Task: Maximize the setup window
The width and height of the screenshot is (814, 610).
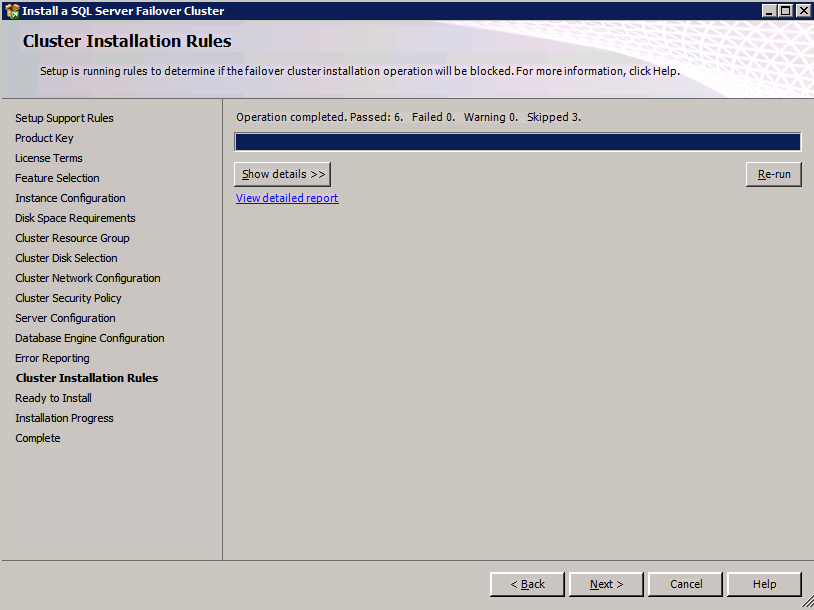Action: 785,10
